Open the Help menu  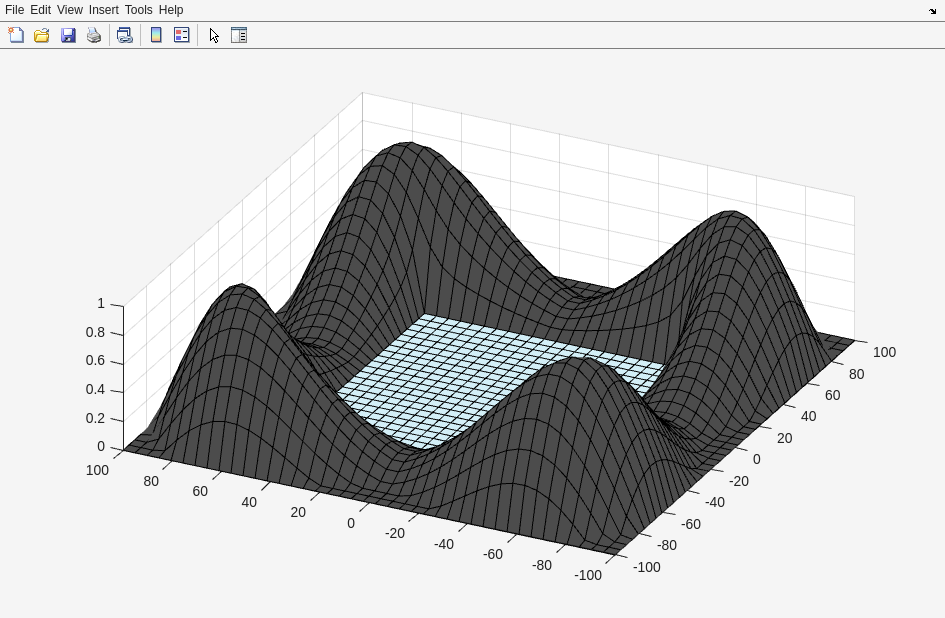coord(171,10)
